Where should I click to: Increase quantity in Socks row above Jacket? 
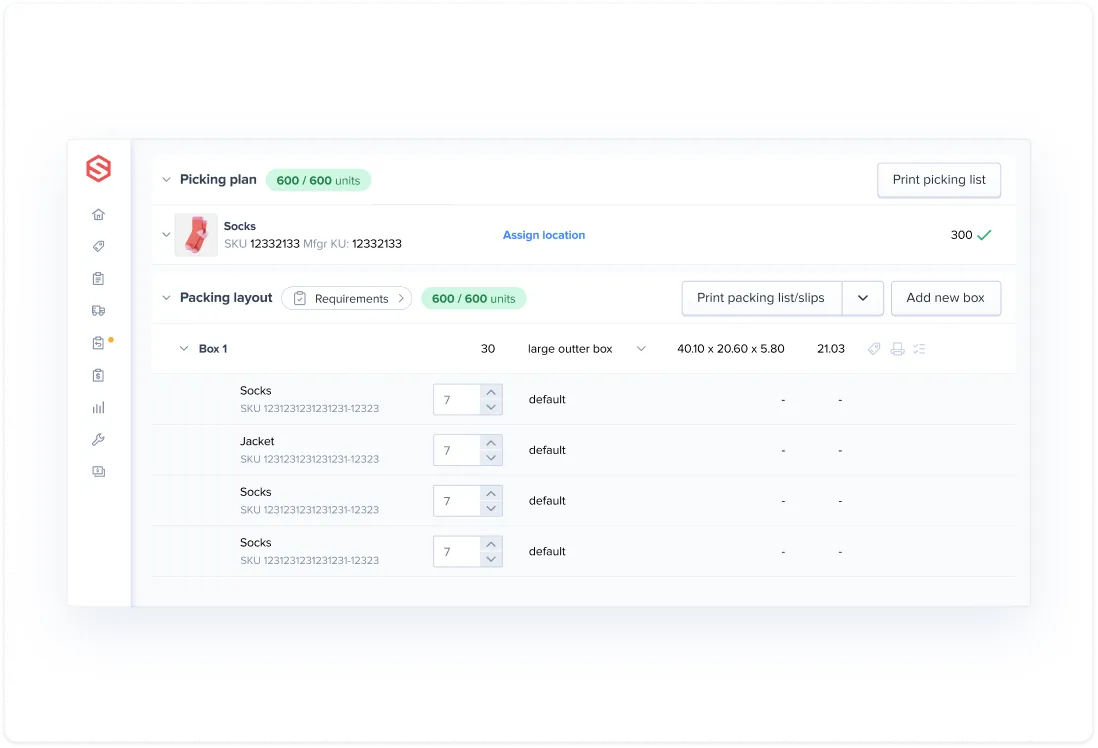tap(491, 392)
